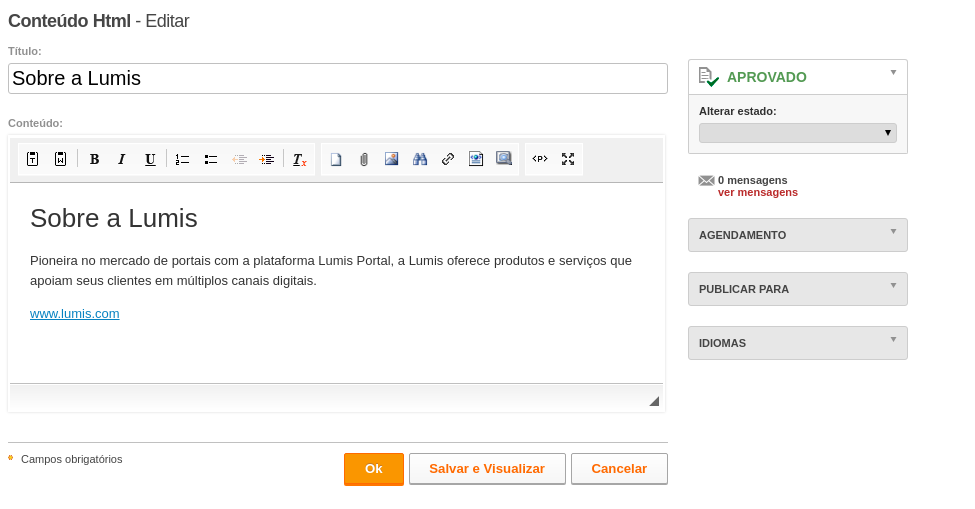Expand the PUBLICAR PARA section
Screen dimensions: 975x509
(x=798, y=289)
